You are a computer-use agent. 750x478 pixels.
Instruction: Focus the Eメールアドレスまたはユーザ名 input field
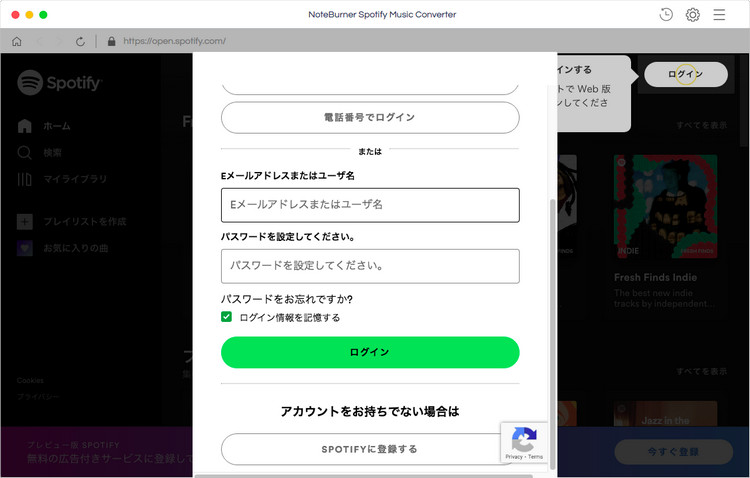[370, 205]
